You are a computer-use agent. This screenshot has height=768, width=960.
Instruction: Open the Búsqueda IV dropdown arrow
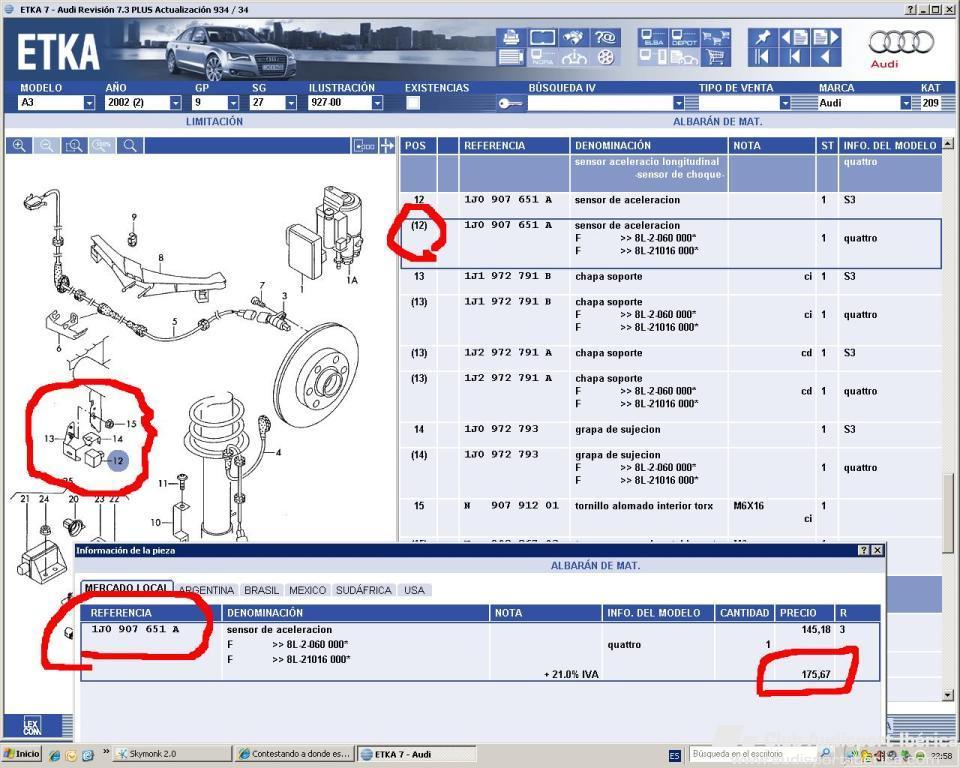click(678, 103)
